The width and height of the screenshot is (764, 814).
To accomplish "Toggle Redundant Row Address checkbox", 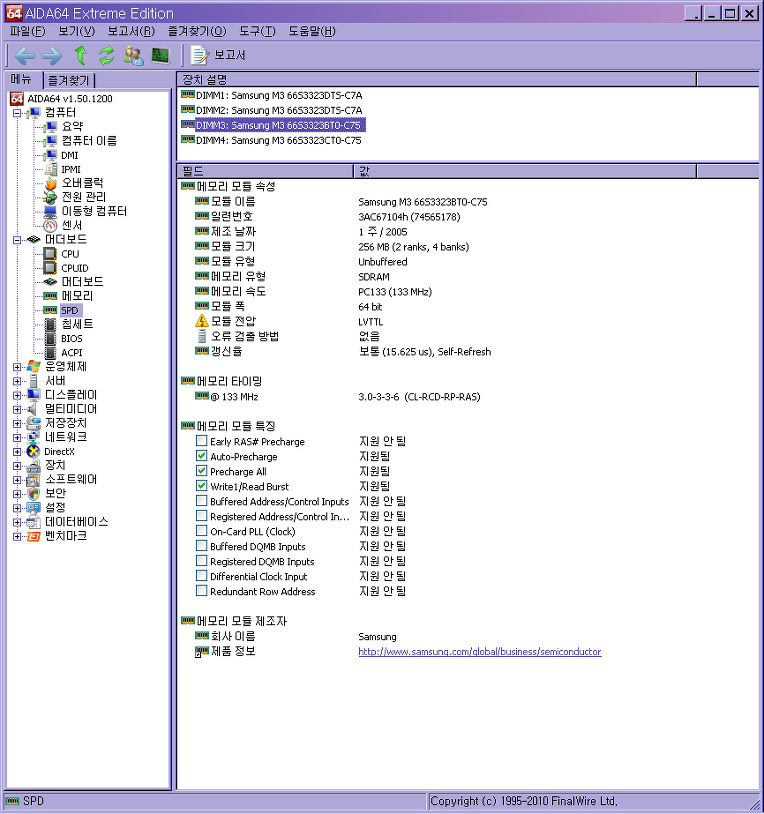I will 201,591.
